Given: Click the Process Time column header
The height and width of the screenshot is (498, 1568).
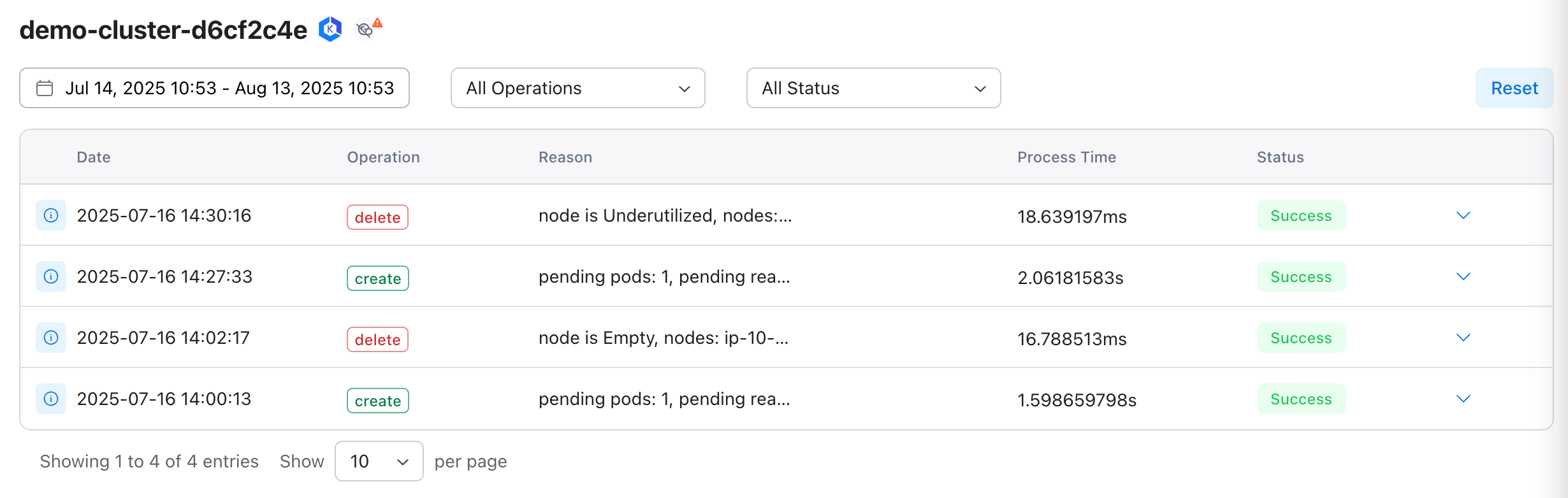Looking at the screenshot, I should pos(1066,157).
